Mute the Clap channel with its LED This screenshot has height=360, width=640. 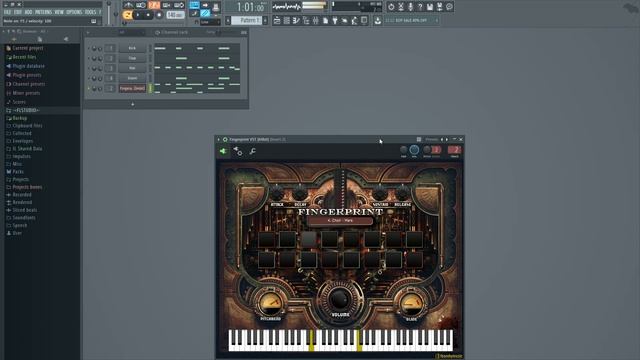(89, 58)
